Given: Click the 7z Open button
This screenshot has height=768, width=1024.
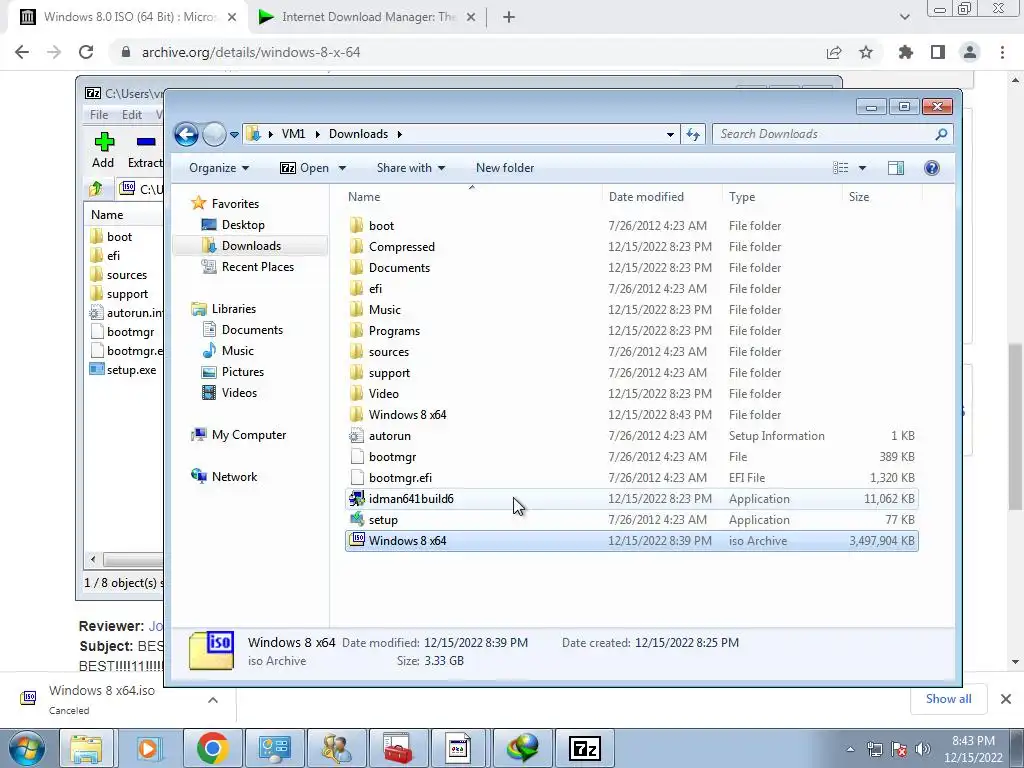Looking at the screenshot, I should pos(304,168).
